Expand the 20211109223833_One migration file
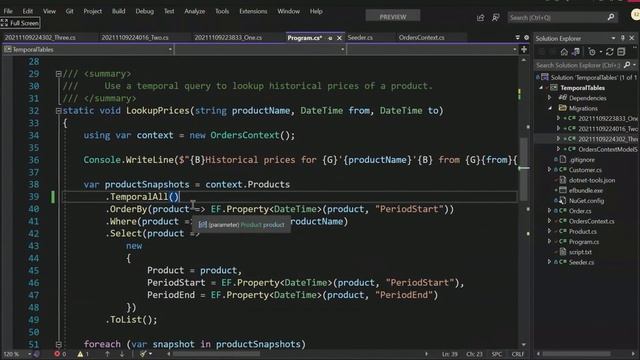 (558, 118)
